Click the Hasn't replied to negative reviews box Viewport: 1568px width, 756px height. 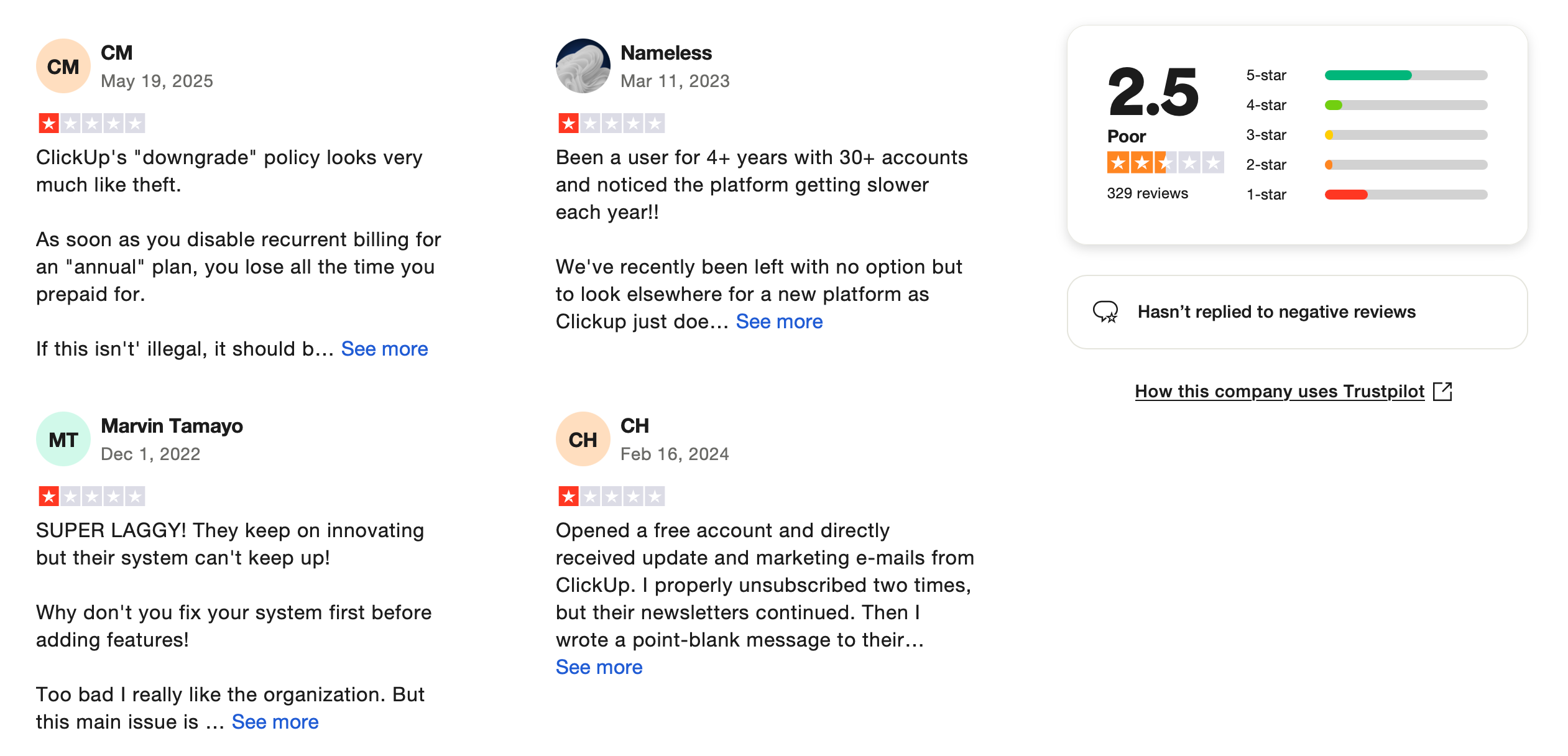(x=1297, y=311)
